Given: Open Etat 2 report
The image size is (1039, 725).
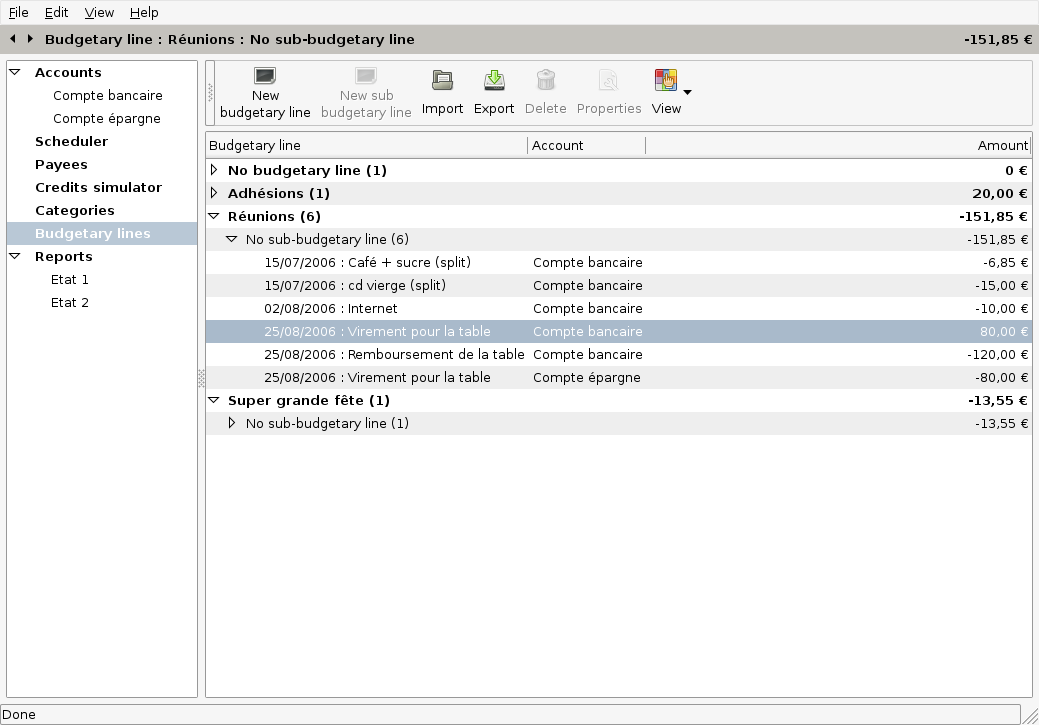Looking at the screenshot, I should click(70, 302).
